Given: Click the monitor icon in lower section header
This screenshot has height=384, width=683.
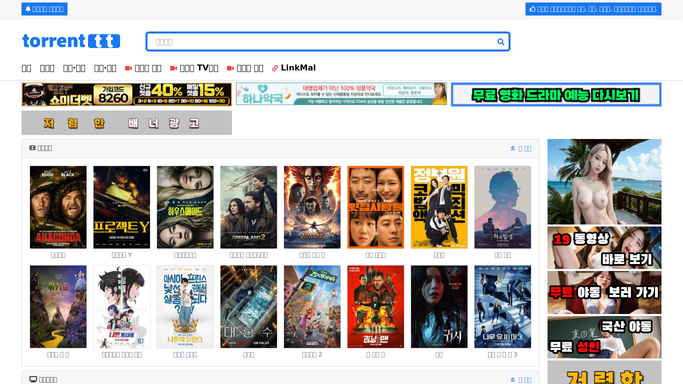Looking at the screenshot, I should click(x=33, y=379).
